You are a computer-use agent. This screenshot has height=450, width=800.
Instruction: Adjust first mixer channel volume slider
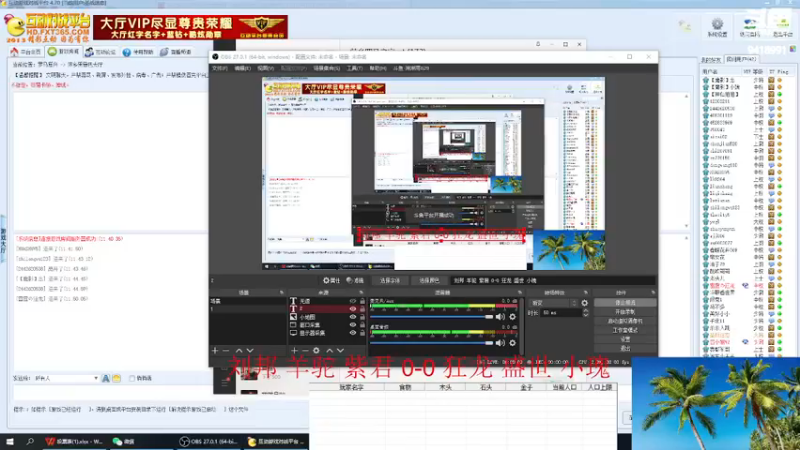[x=432, y=317]
